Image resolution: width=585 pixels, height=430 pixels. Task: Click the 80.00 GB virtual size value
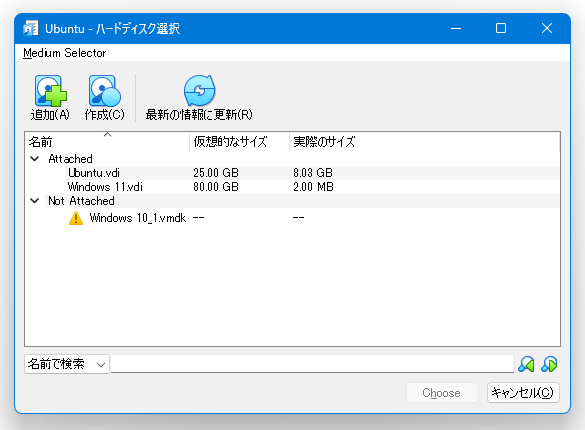click(x=216, y=187)
